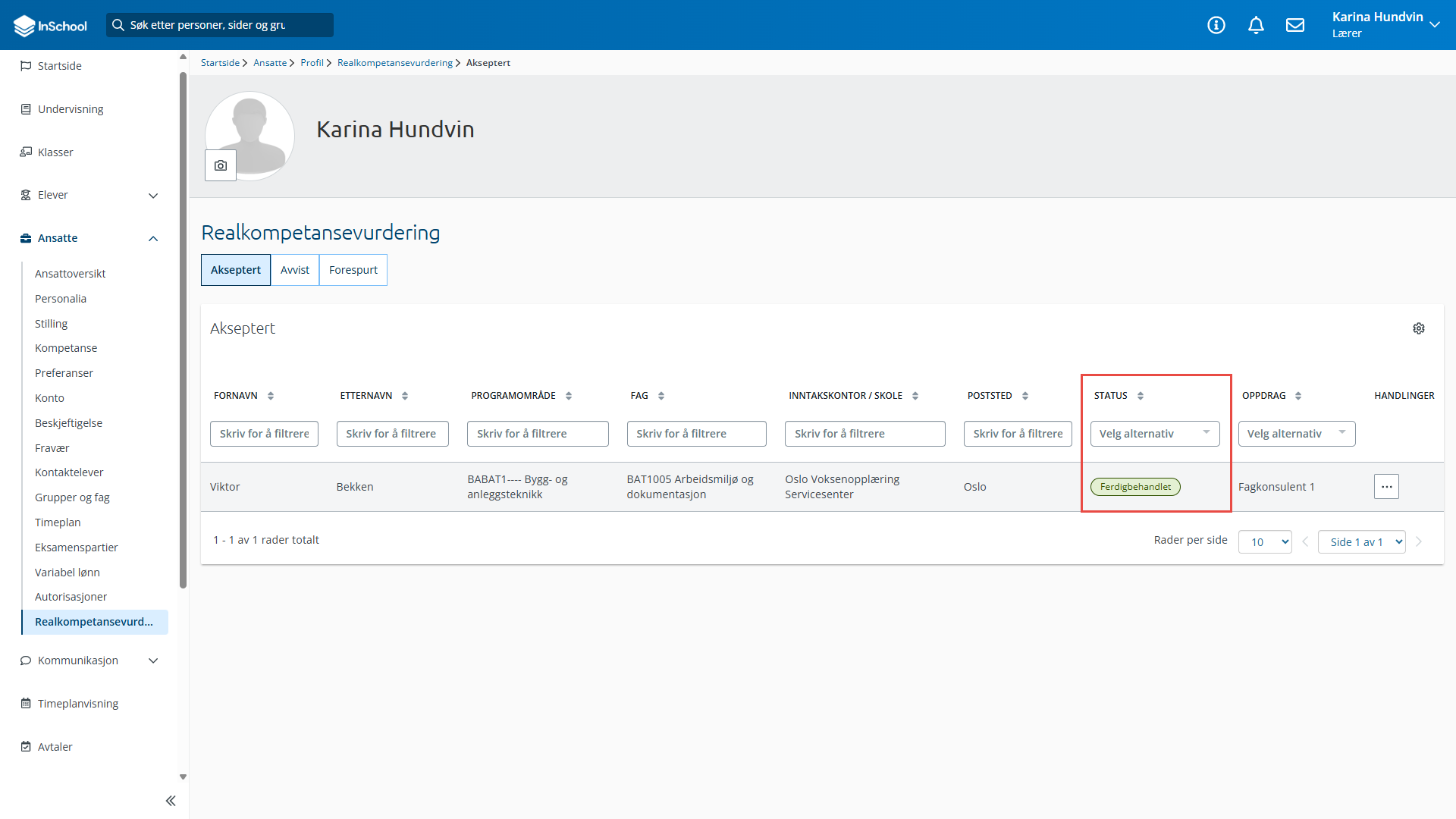Open Kompetanse submenu item
Image resolution: width=1456 pixels, height=819 pixels.
[66, 348]
